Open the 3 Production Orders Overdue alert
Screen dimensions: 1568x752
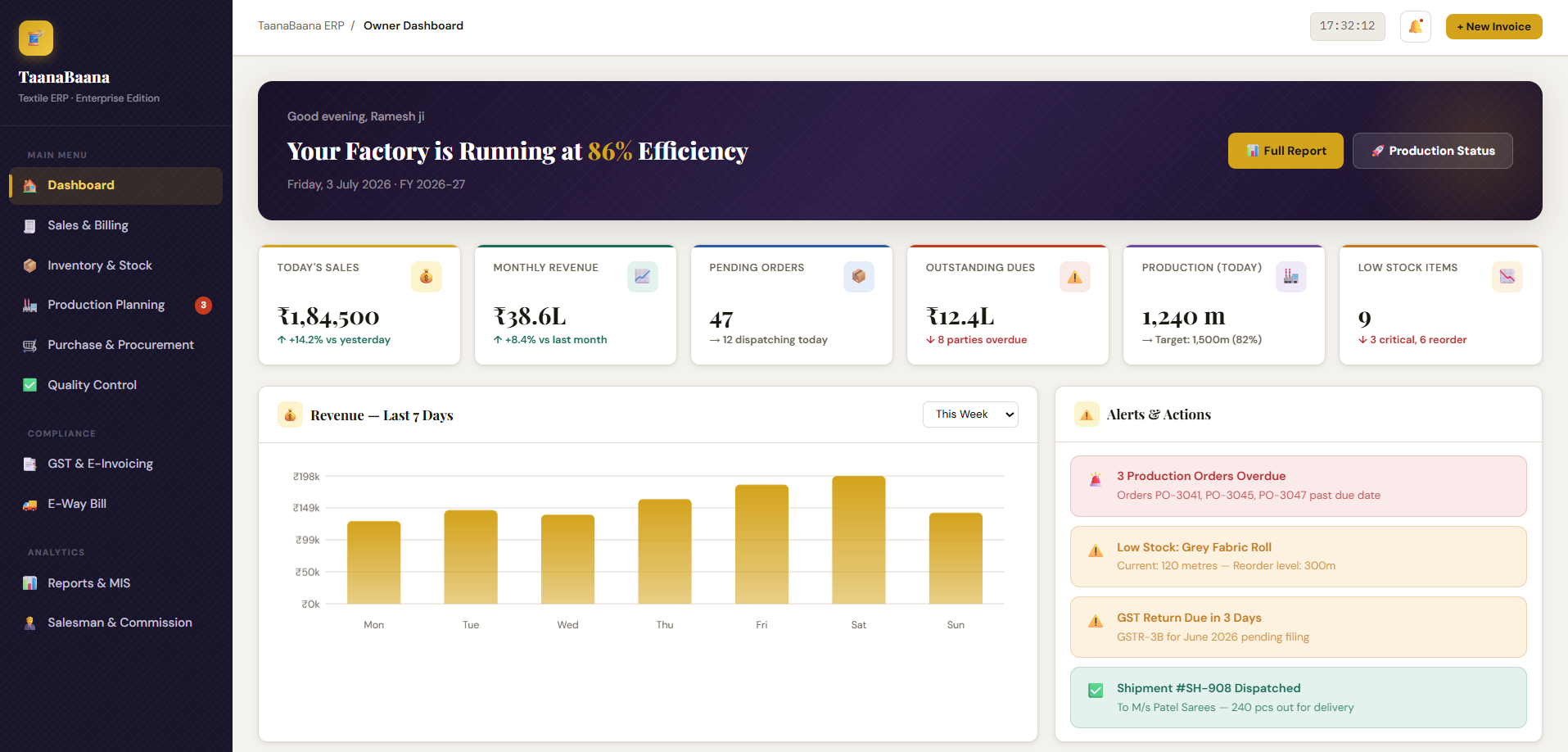[1298, 486]
